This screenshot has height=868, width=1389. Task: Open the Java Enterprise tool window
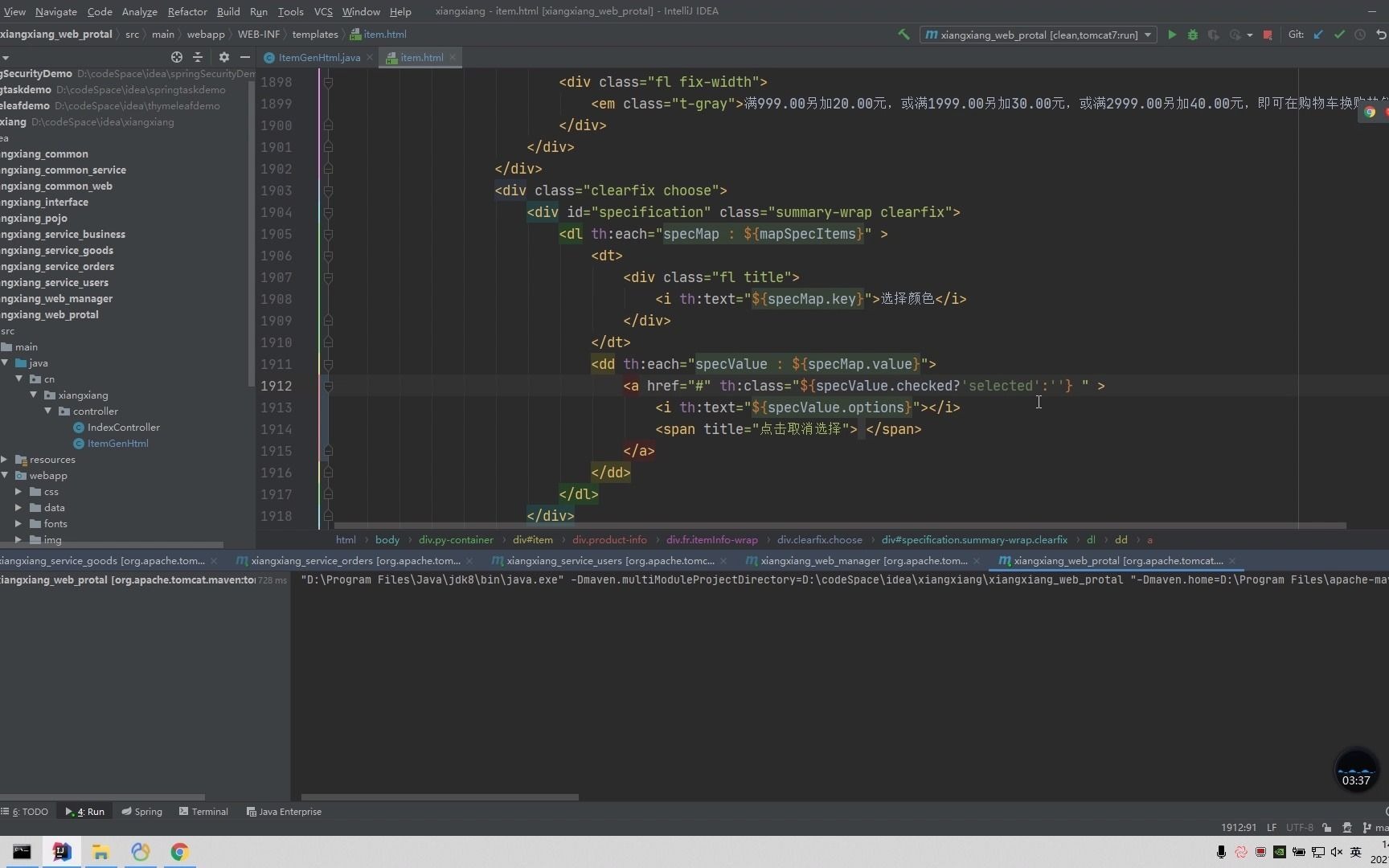284,812
